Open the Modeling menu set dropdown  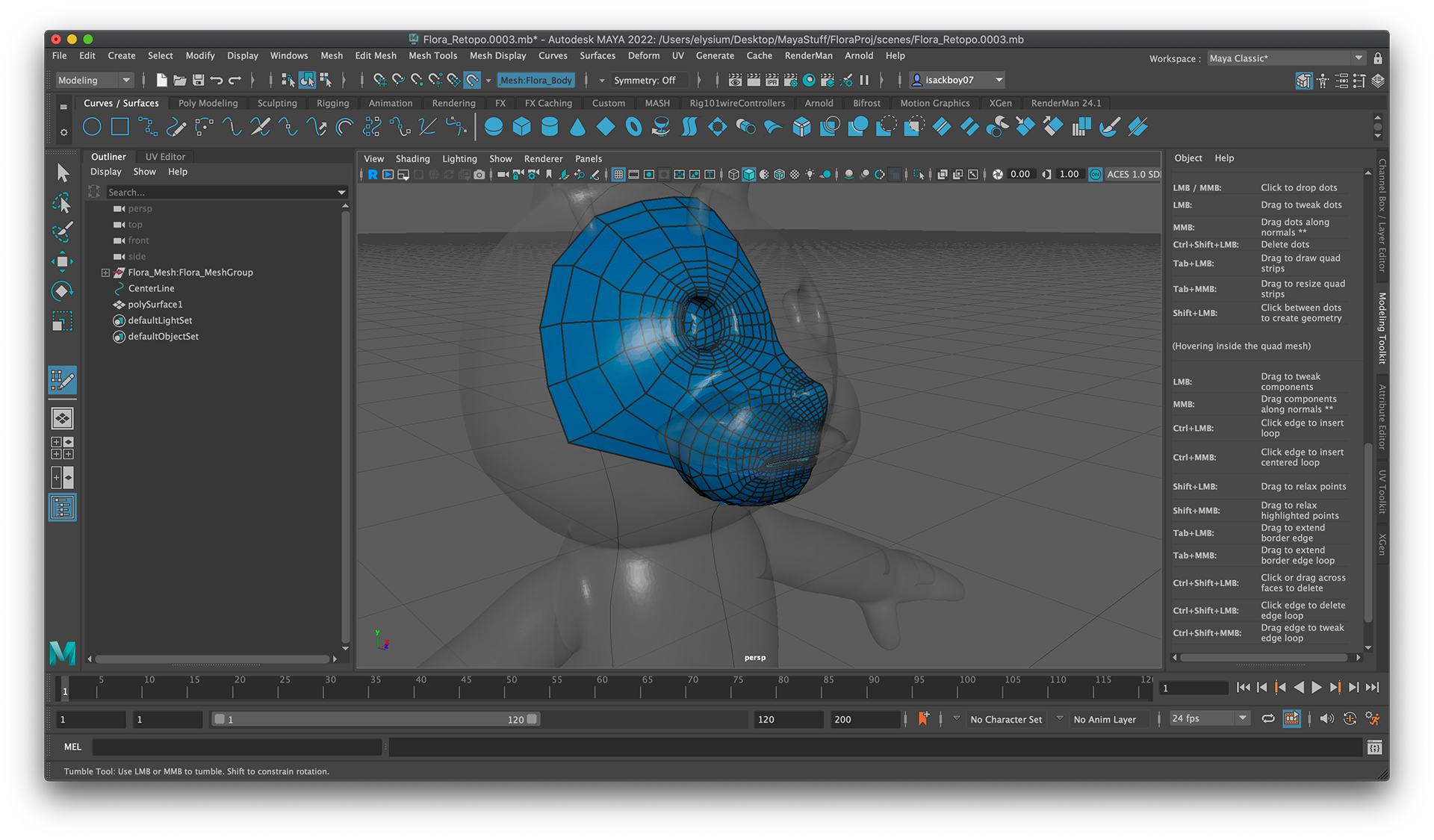[x=94, y=80]
